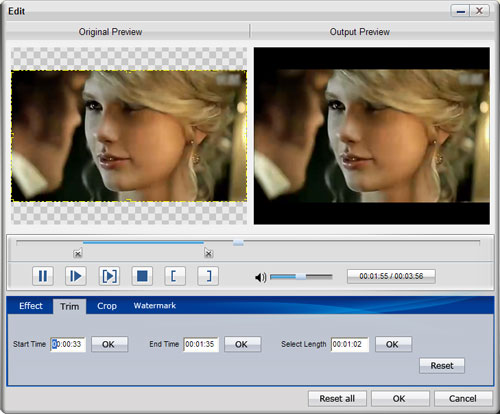This screenshot has width=500, height=414.
Task: Click the trim start scissor marker
Action: (x=78, y=253)
